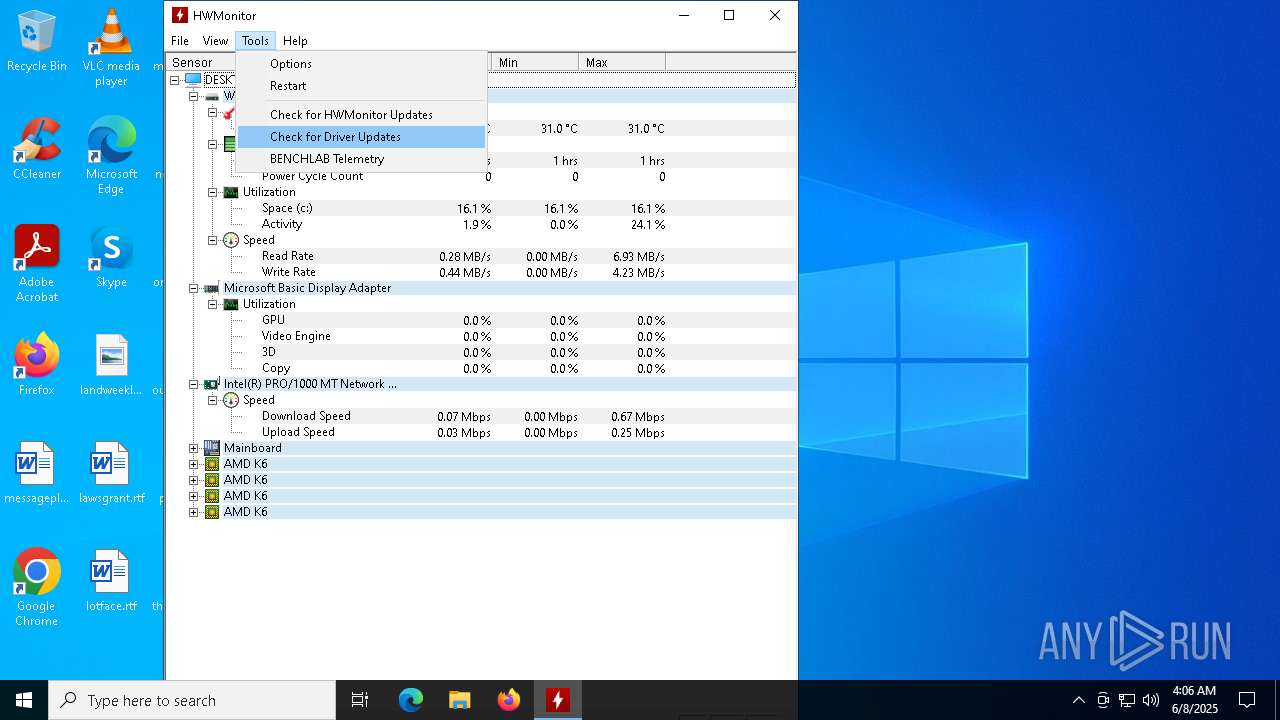Collapse the Intel PRO/1000 MT Network node
The image size is (1280, 720).
coord(194,384)
